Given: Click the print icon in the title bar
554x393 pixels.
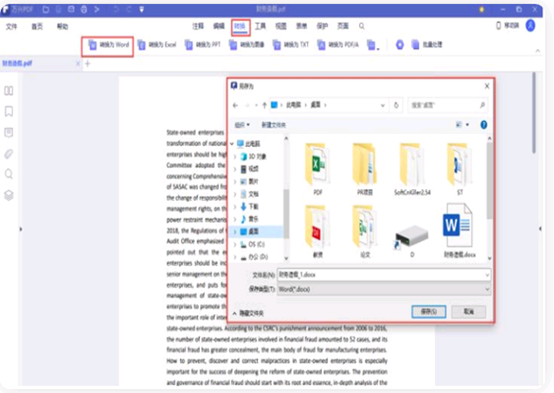Looking at the screenshot, I should (x=84, y=10).
